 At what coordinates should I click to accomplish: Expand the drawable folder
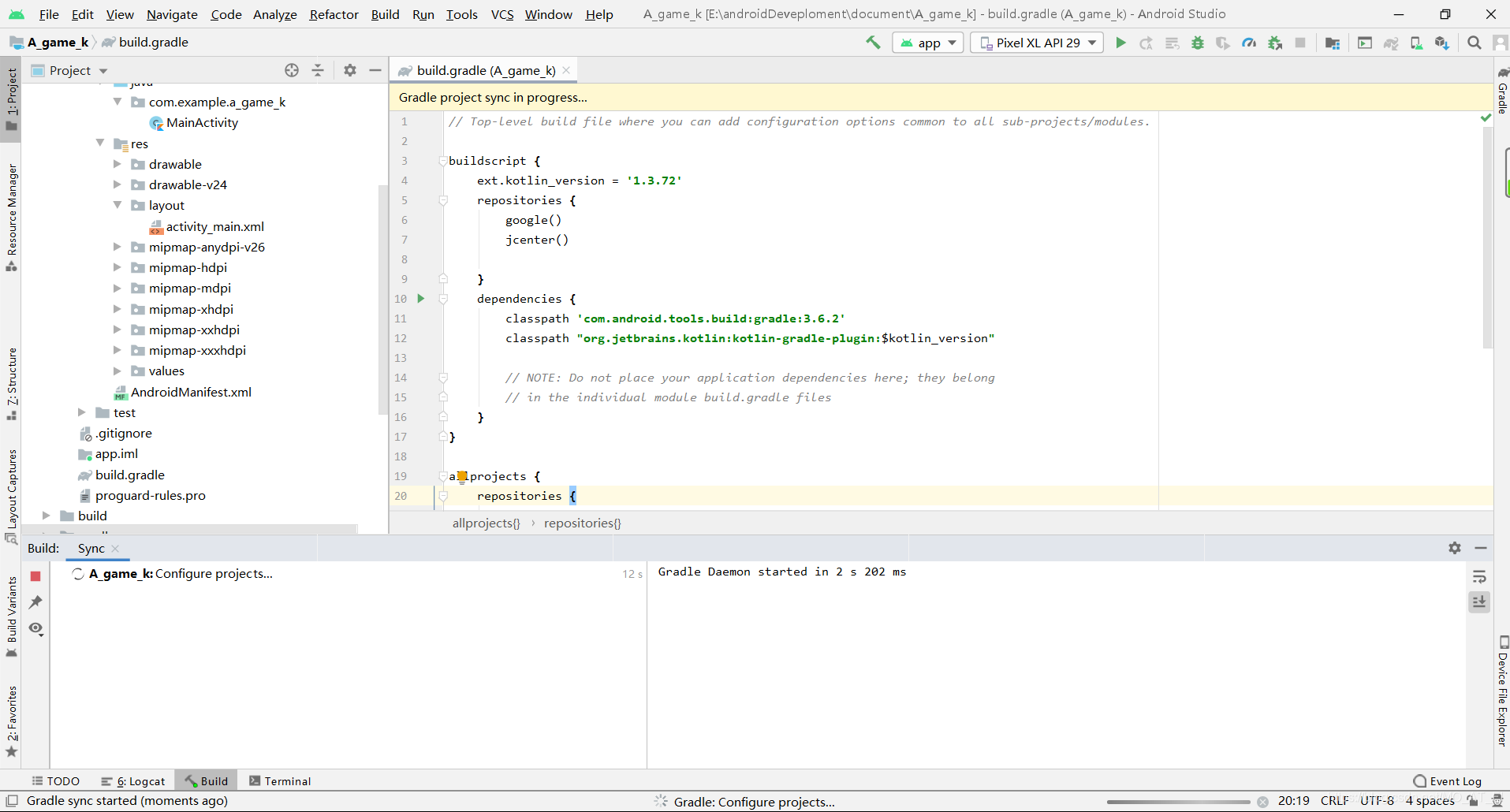click(117, 164)
